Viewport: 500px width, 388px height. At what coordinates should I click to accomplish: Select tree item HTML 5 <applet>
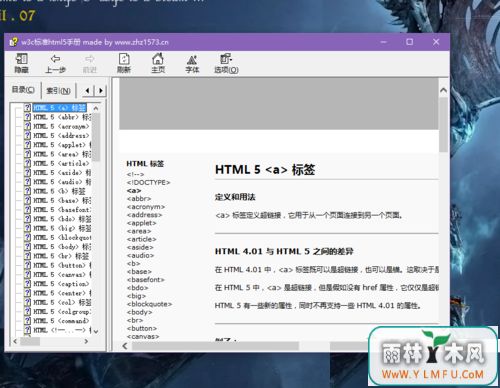pyautogui.click(x=62, y=145)
